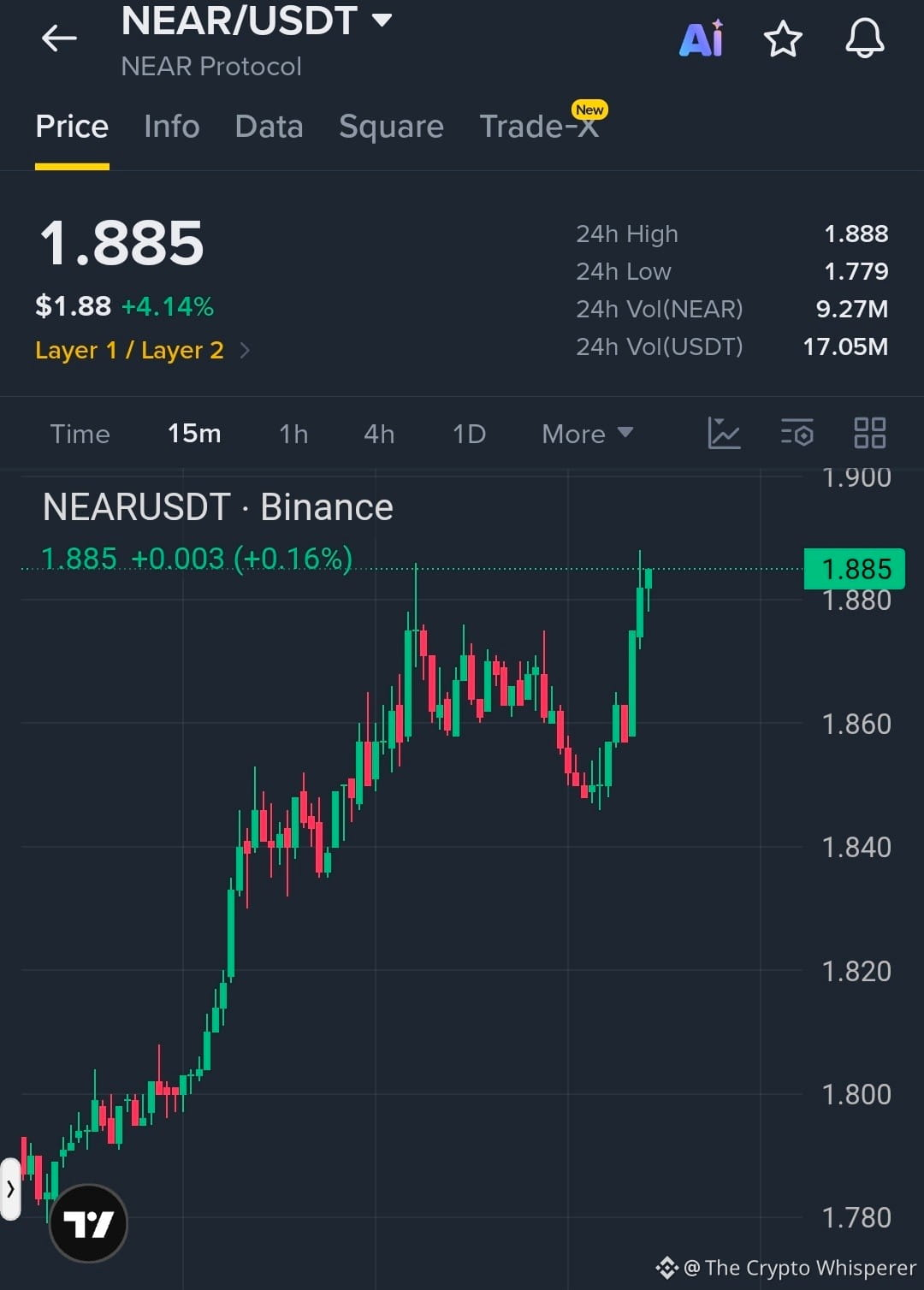Click the large 1.885 current price
The image size is (924, 1290).
[x=121, y=244]
